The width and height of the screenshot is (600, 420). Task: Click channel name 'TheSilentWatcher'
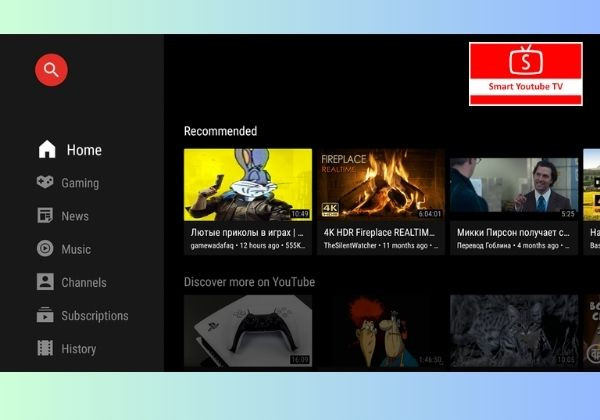tap(350, 246)
